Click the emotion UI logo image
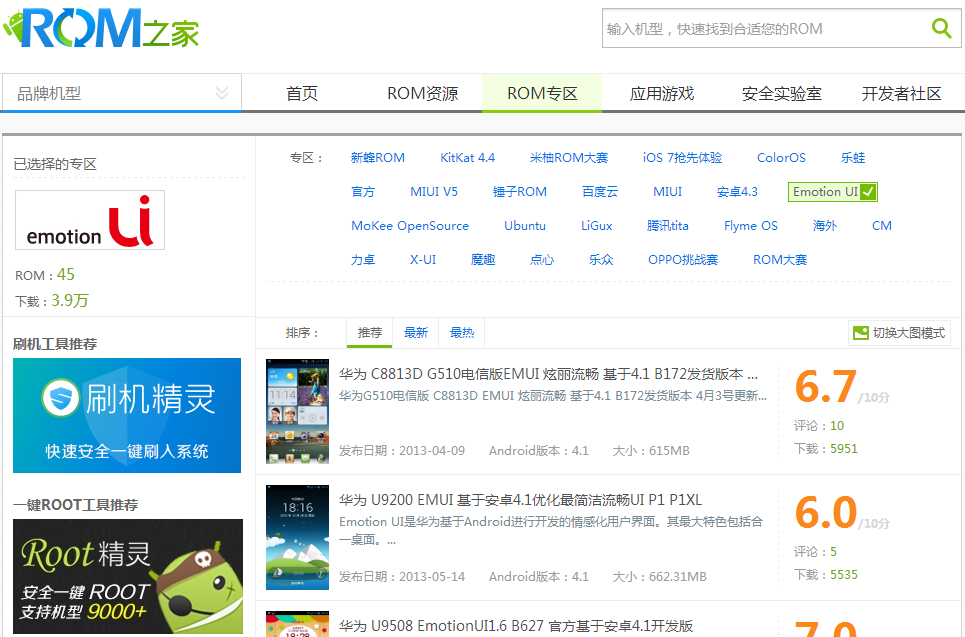This screenshot has height=637, width=965. tap(90, 220)
